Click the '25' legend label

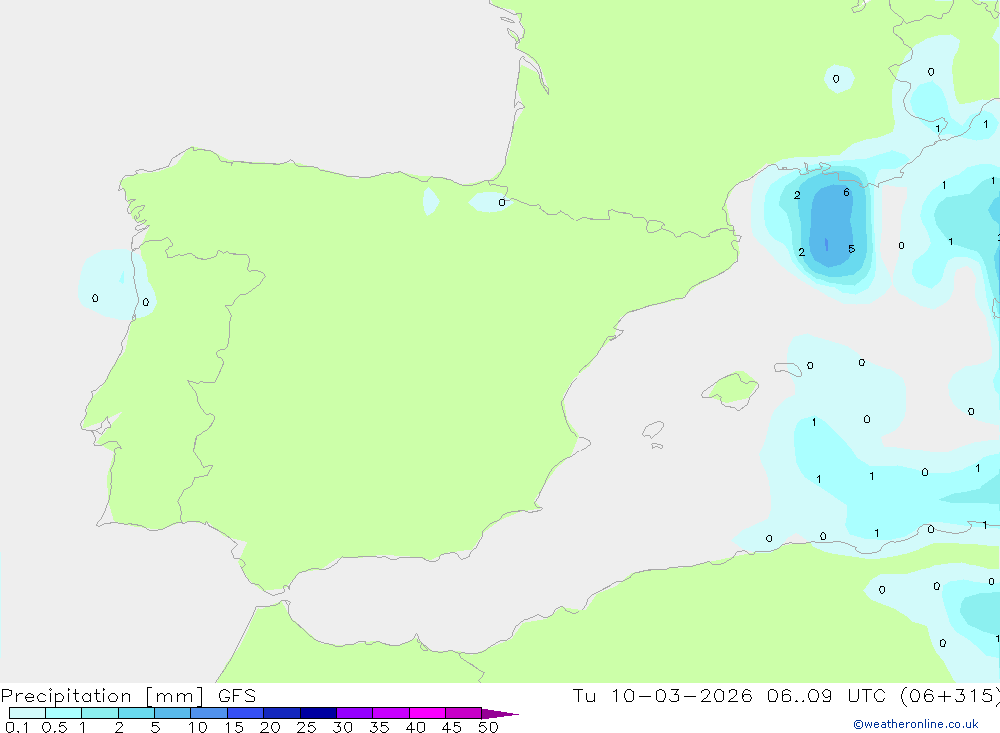point(307,727)
